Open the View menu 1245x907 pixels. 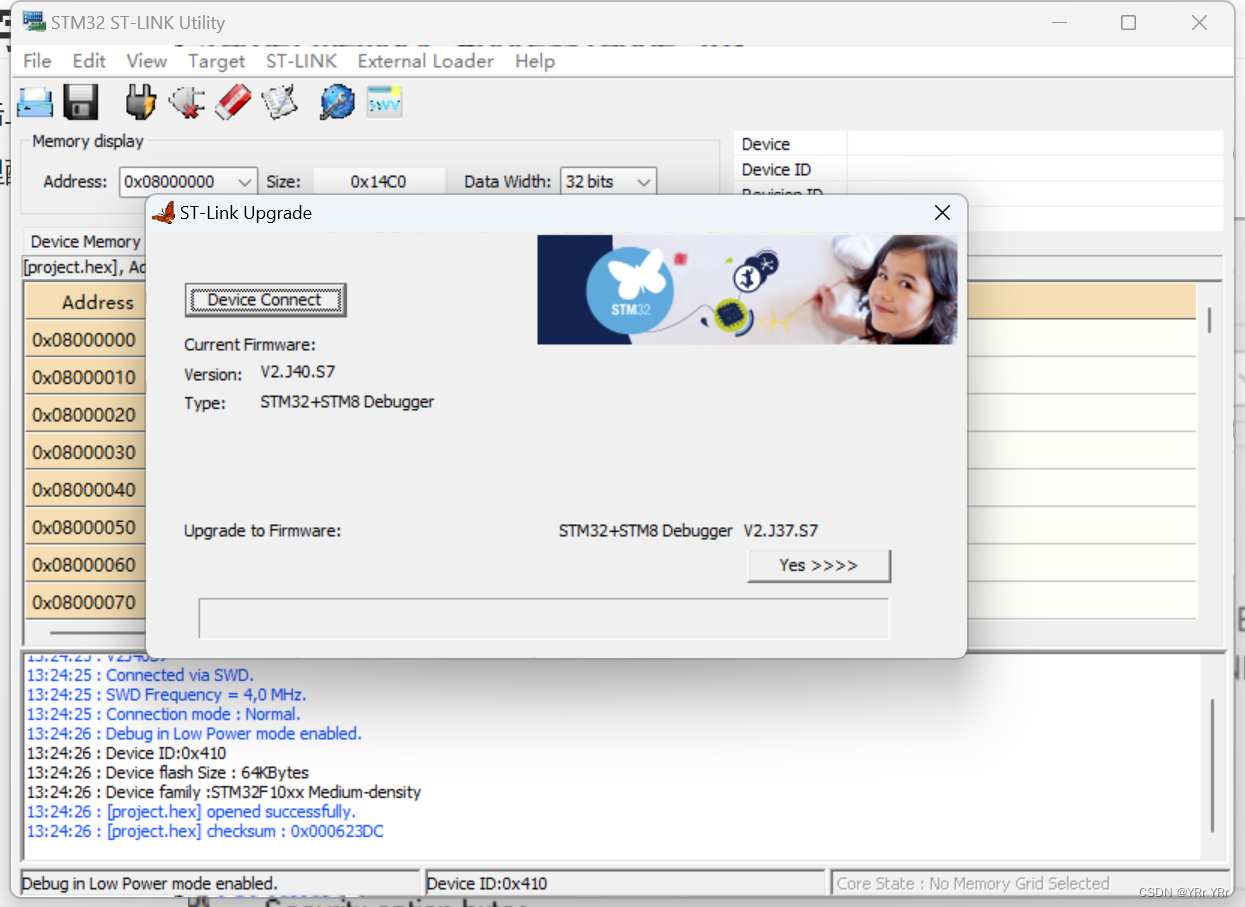(147, 61)
